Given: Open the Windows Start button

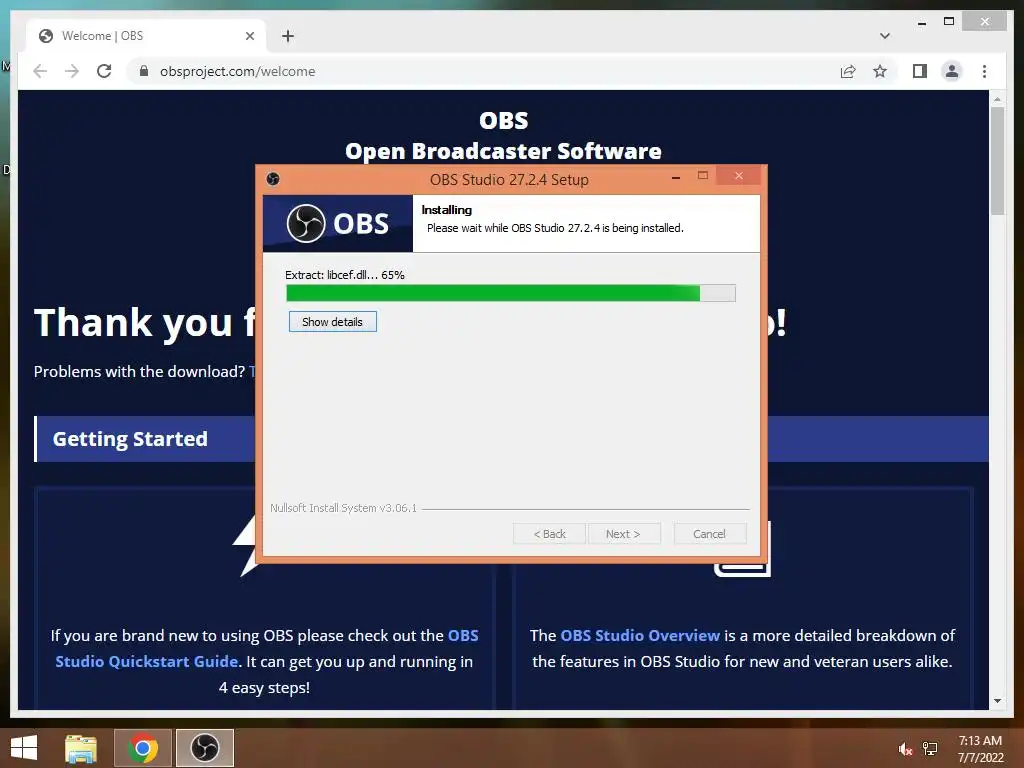Looking at the screenshot, I should (24, 748).
